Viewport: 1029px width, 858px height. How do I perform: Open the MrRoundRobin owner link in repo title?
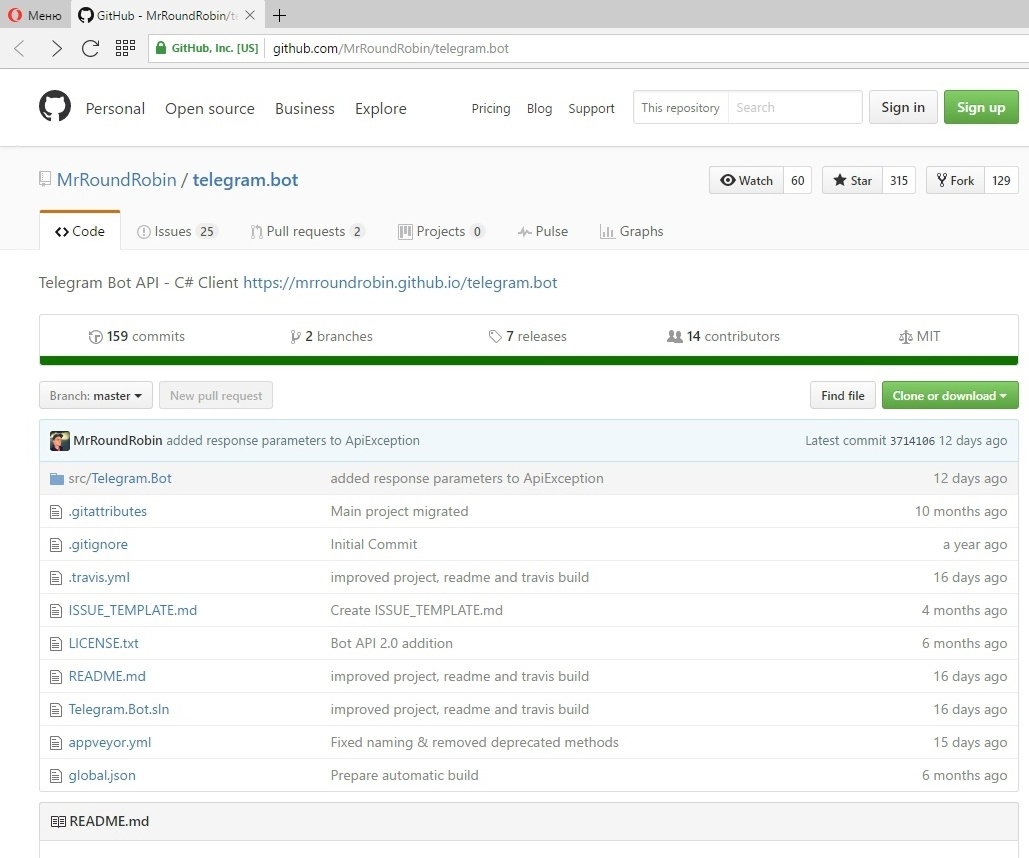point(117,179)
